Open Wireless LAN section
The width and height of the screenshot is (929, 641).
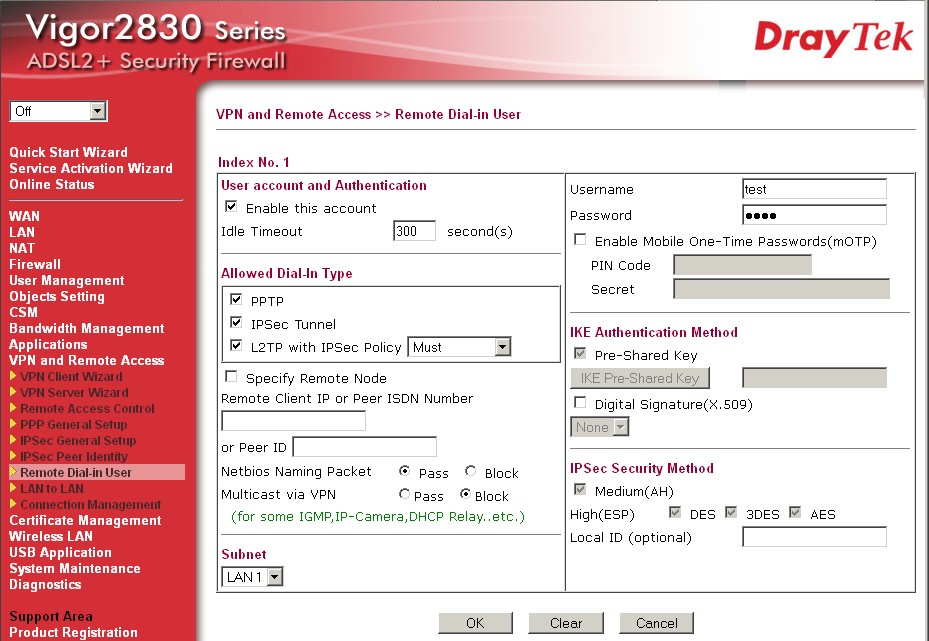pyautogui.click(x=51, y=536)
